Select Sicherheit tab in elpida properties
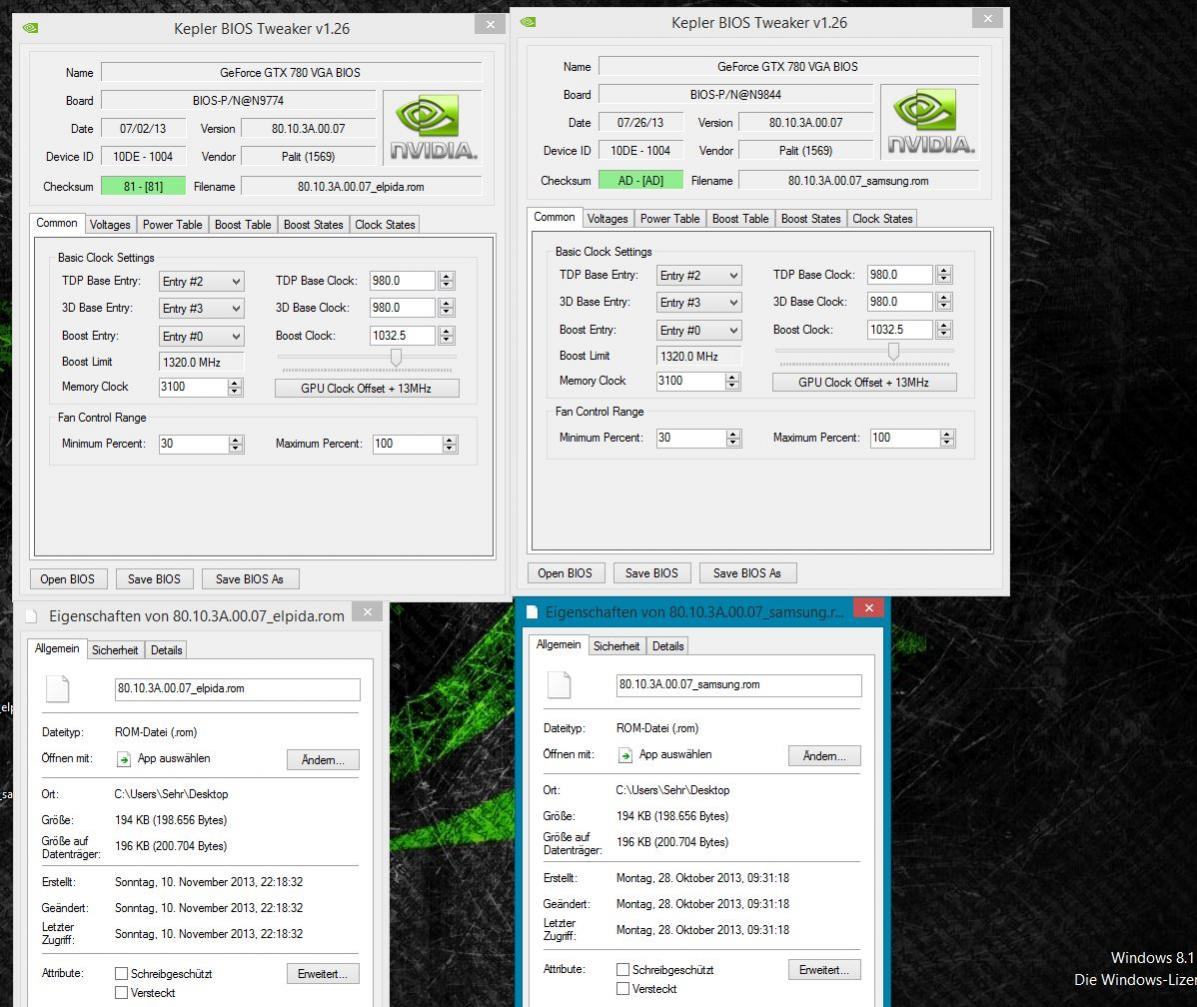This screenshot has width=1197, height=1007. tap(115, 650)
